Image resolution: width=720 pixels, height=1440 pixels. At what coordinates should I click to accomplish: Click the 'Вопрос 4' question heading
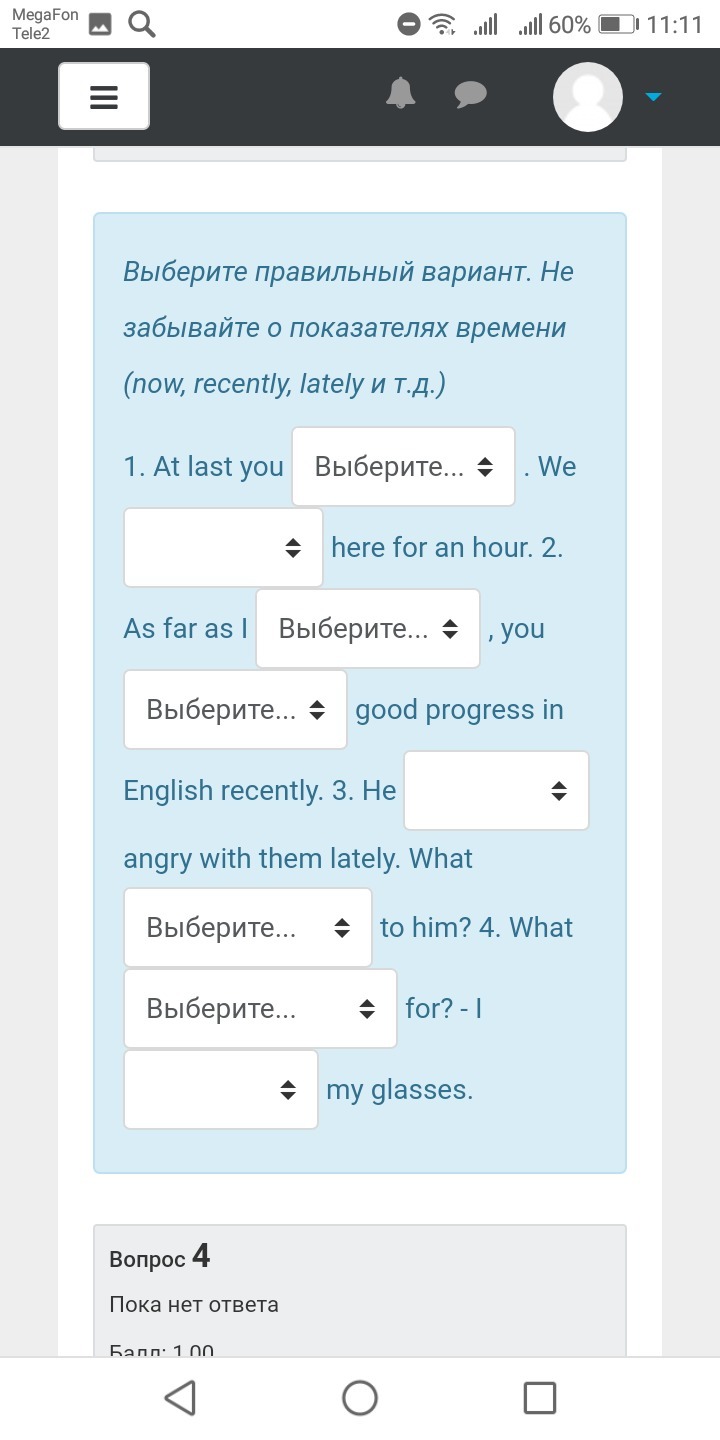[160, 1257]
